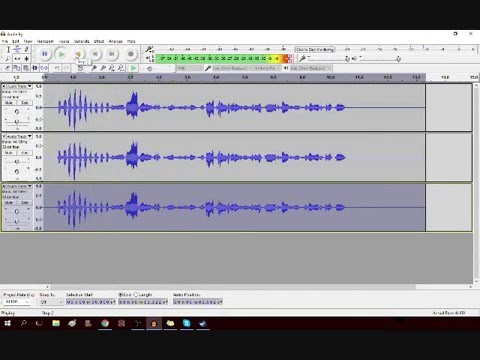Select the Multi-Tool star icon
Viewport: 480px width, 360px height.
26,59
